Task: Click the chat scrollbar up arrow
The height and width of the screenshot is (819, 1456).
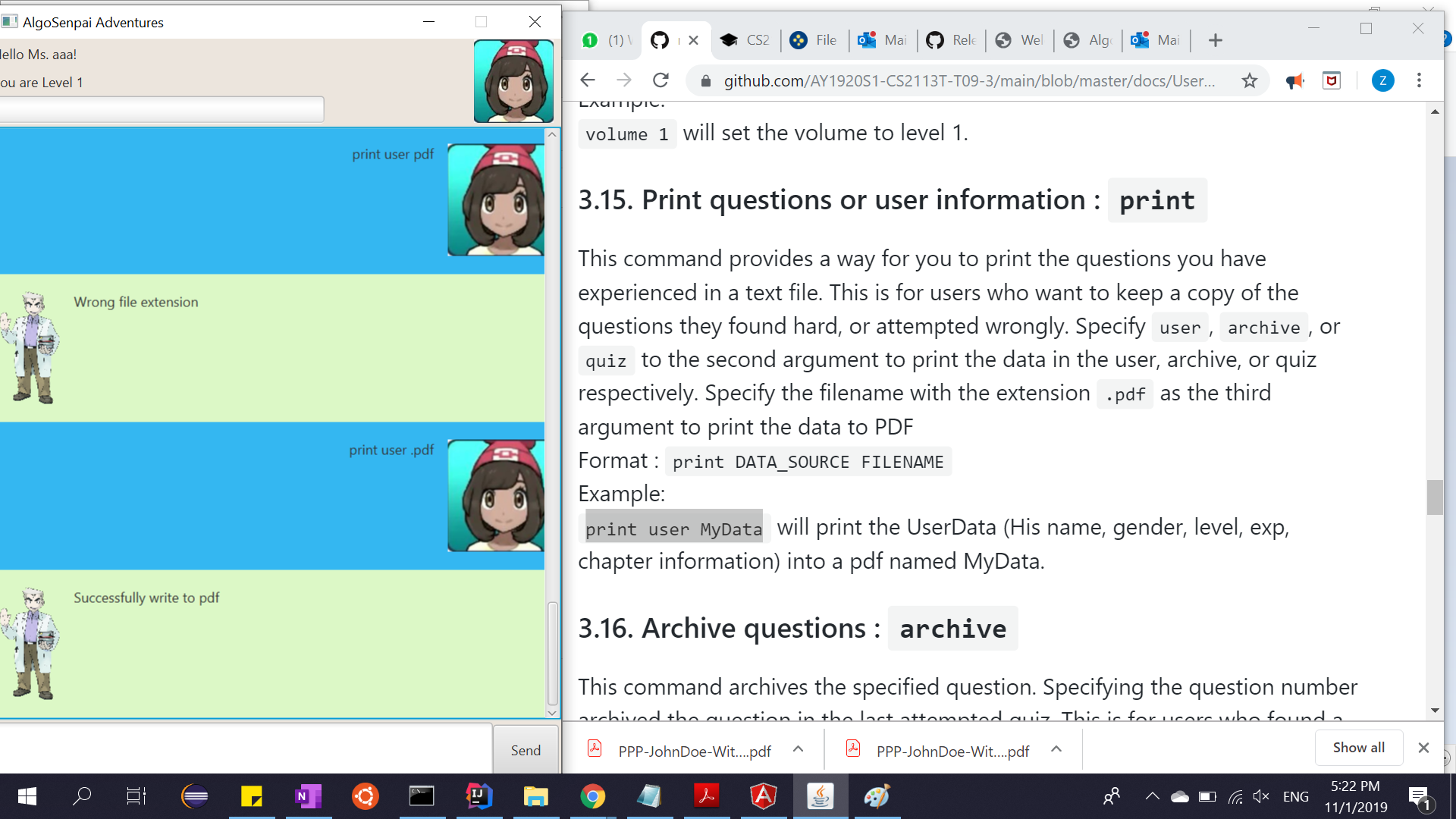Action: pos(552,134)
